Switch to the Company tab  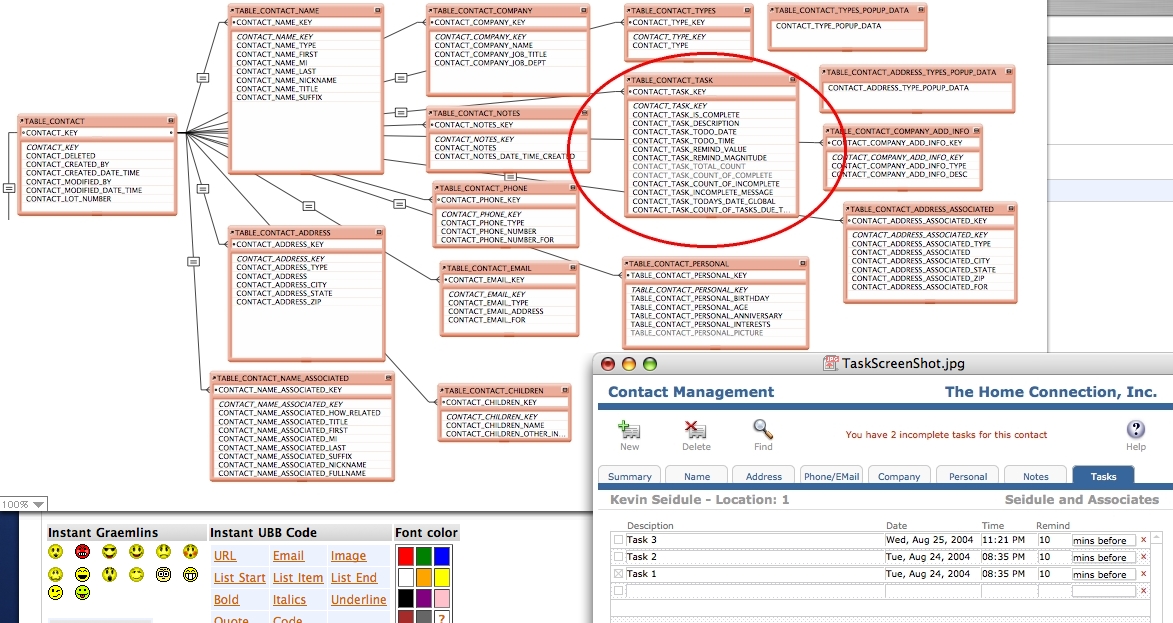click(899, 476)
